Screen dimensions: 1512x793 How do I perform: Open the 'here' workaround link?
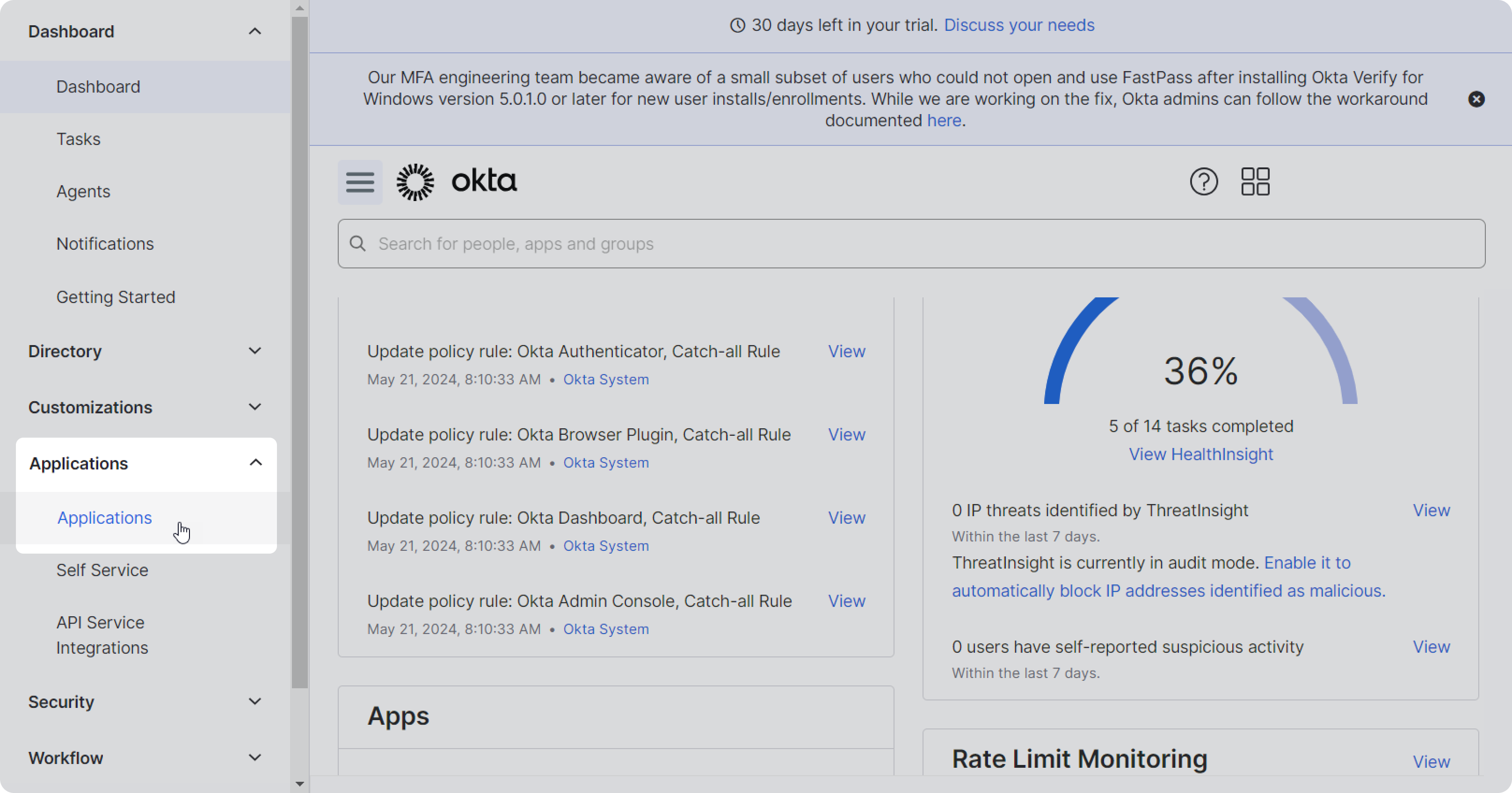coord(944,120)
